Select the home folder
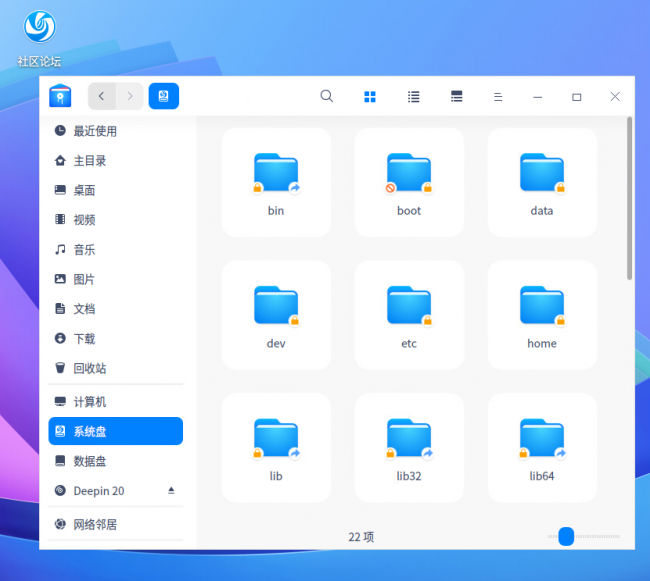 click(542, 315)
